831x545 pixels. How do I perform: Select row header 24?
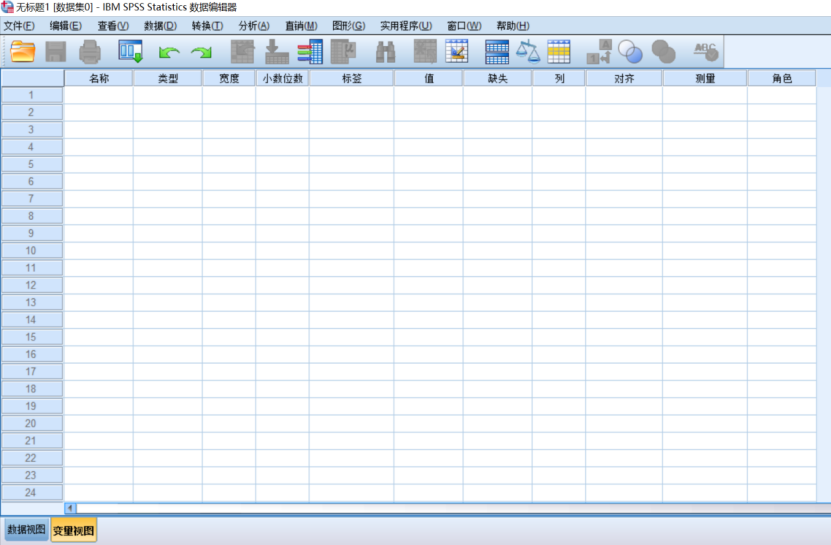click(31, 493)
